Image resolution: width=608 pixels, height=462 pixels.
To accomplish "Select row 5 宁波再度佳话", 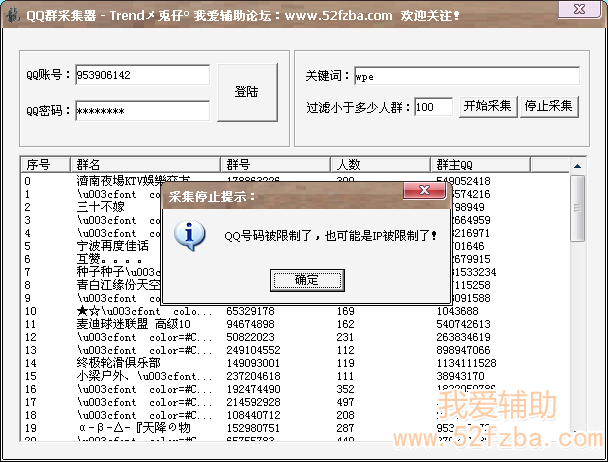I will 112,246.
